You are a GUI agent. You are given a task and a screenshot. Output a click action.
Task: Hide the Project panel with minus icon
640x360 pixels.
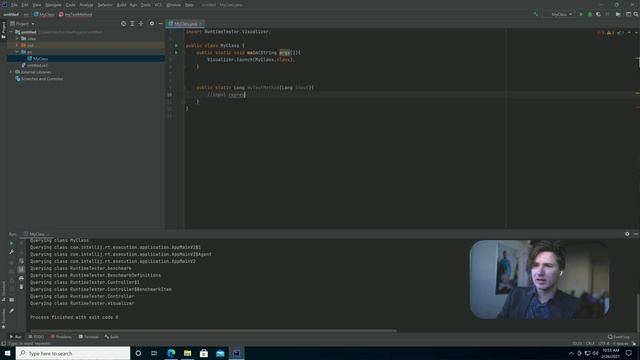[160, 24]
